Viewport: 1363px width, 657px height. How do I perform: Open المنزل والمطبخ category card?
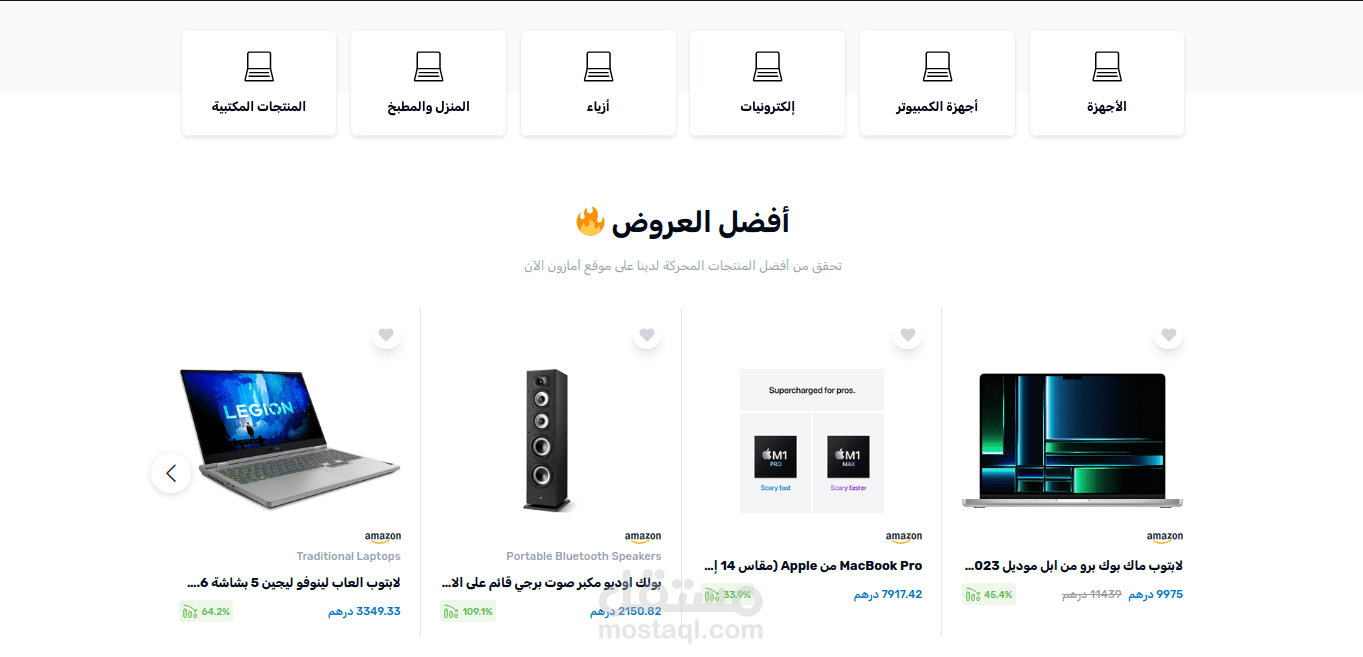point(428,83)
